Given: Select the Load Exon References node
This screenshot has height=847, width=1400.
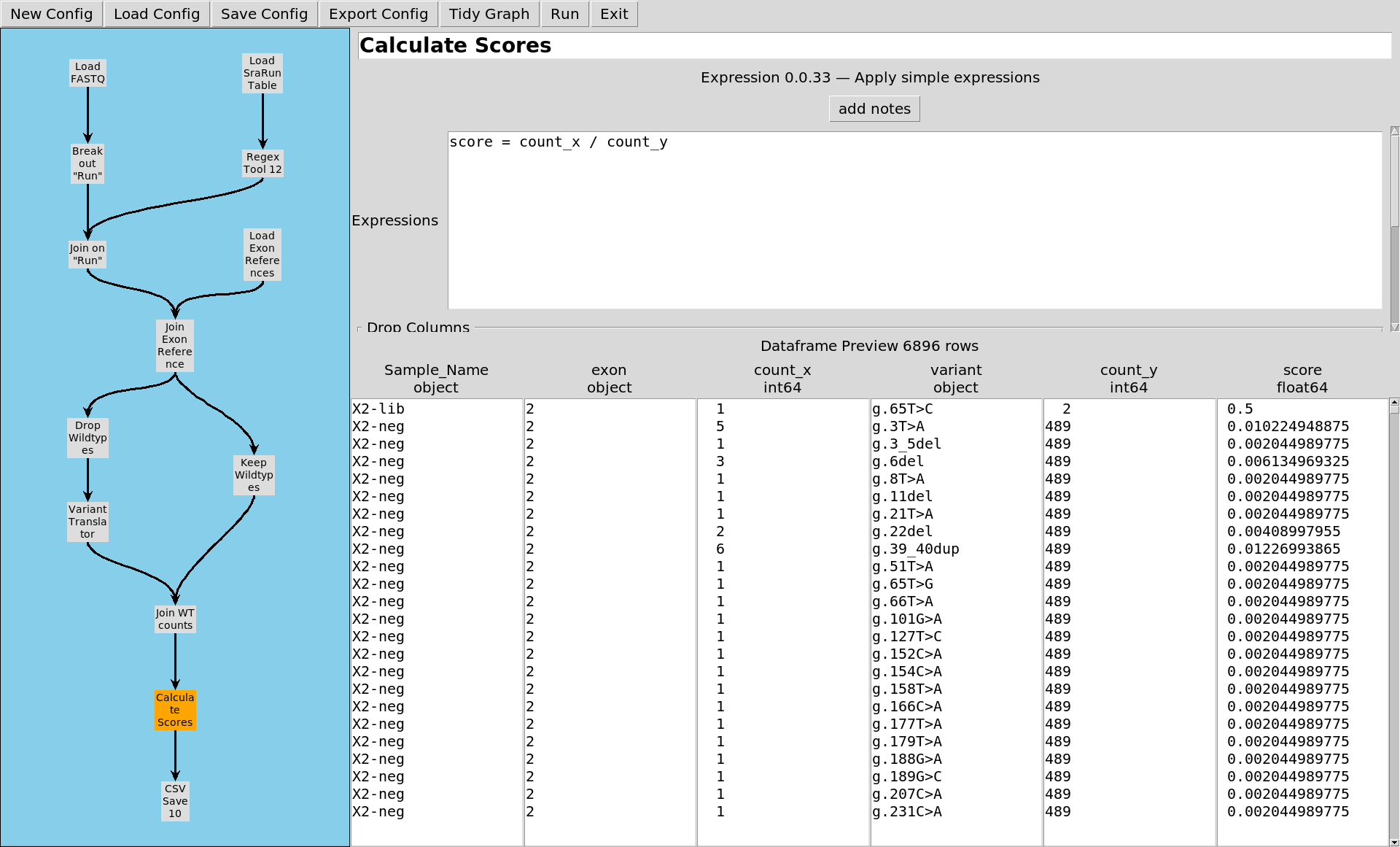Looking at the screenshot, I should 262,255.
